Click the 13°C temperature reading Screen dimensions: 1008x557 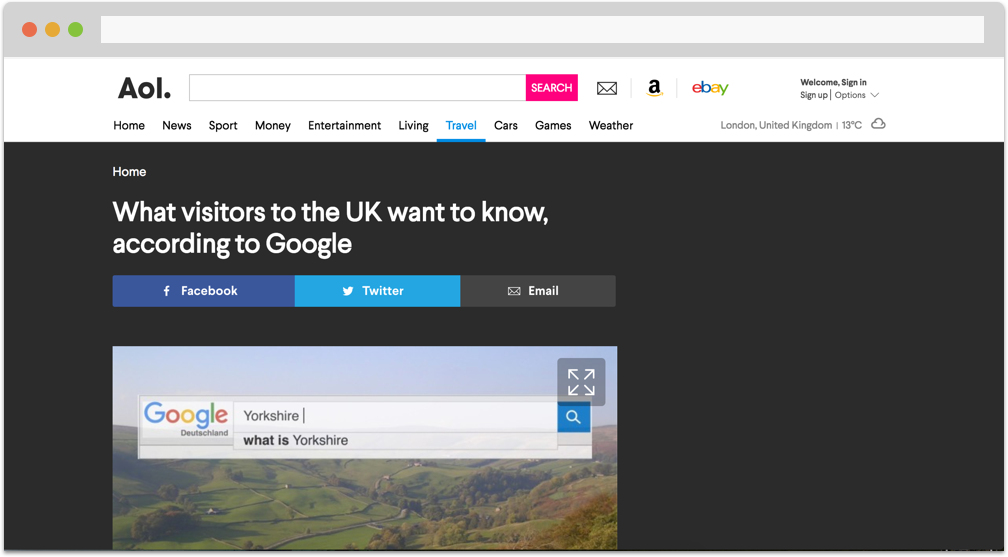point(852,125)
